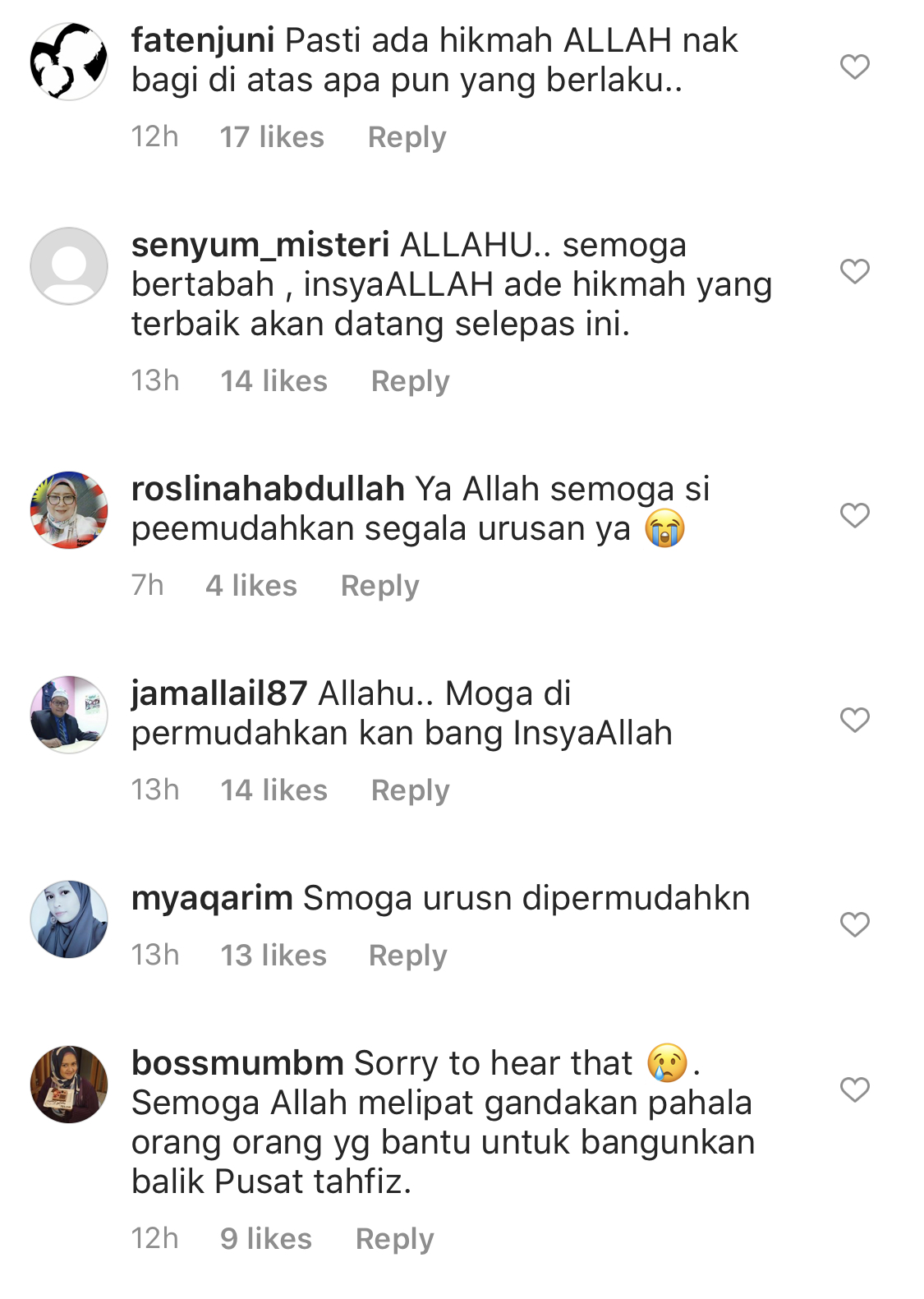Show who liked: 17 likes

click(272, 137)
